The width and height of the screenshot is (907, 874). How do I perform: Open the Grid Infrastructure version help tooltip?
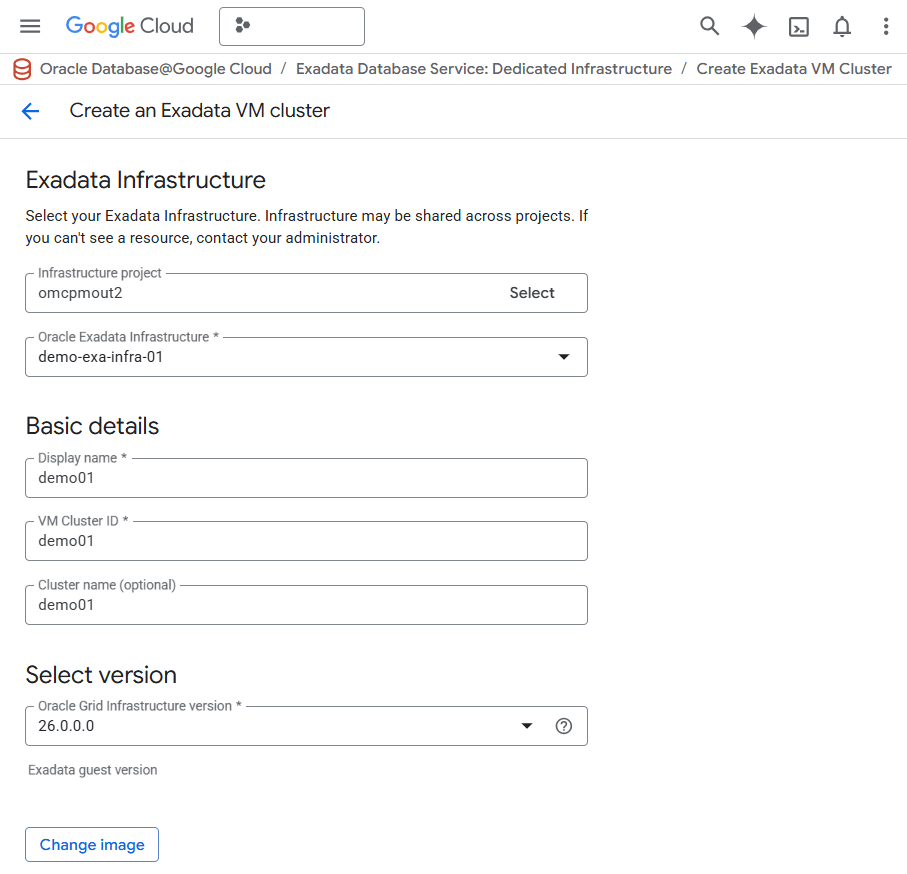tap(563, 726)
